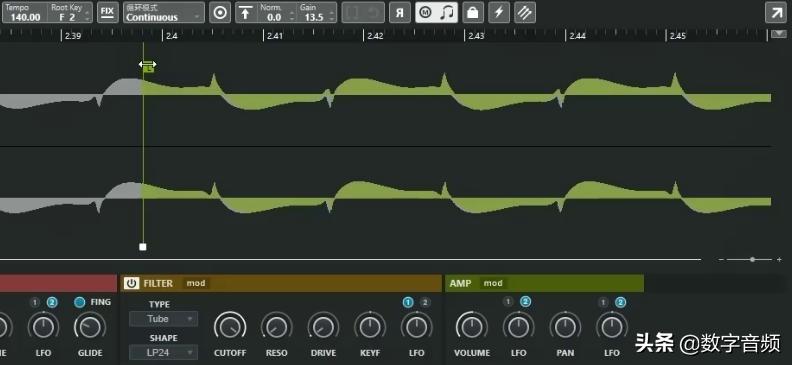Screen dimensions: 792x365
Task: Click the Root Key stepper arrows
Action: [x=87, y=17]
